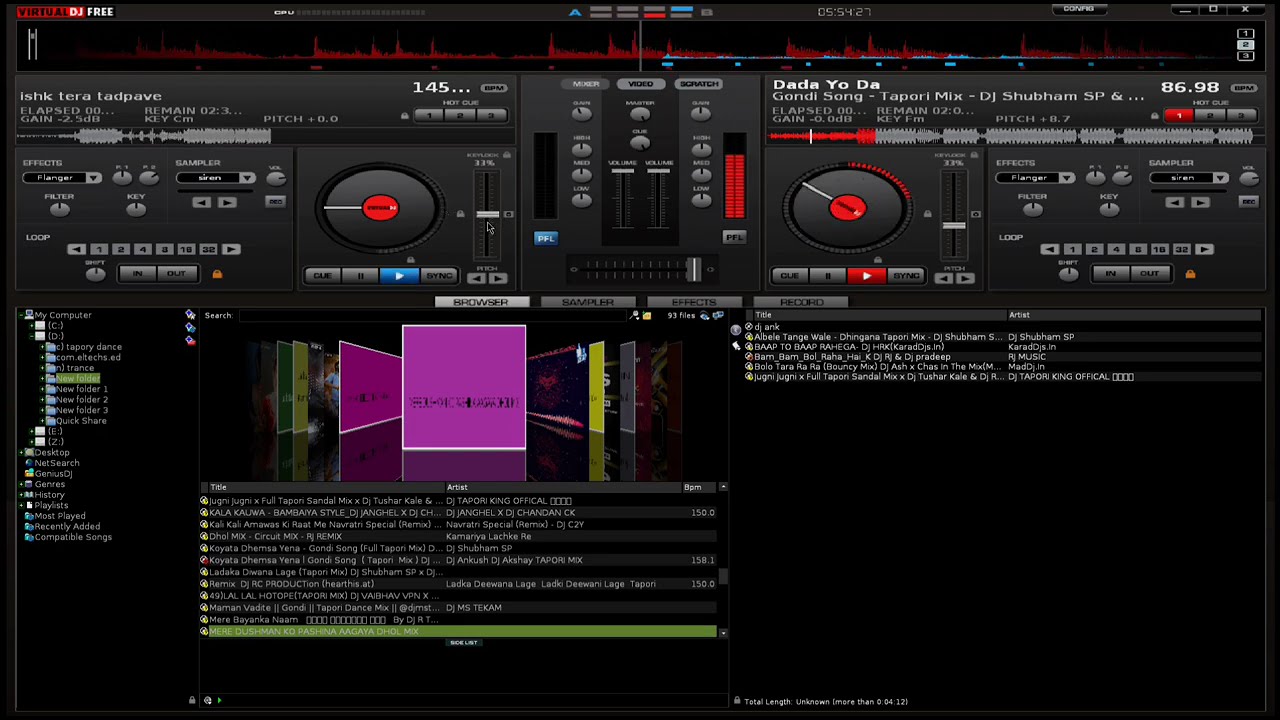This screenshot has height=720, width=1280.
Task: Click the magenta center cover art thumbnail
Action: point(464,387)
